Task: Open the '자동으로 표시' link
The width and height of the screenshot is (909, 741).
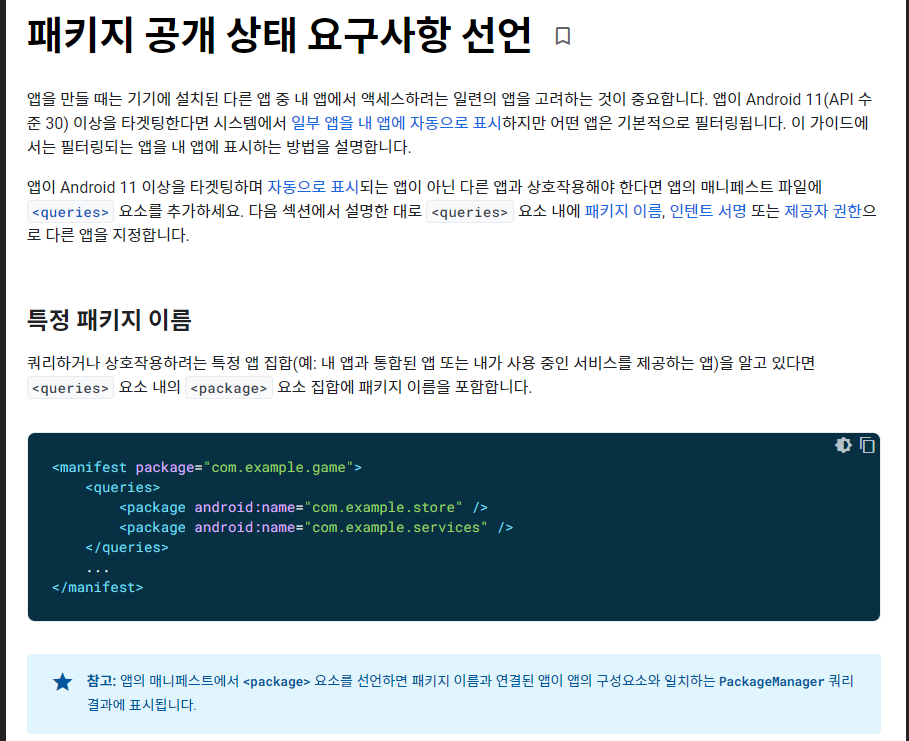Action: [x=313, y=187]
